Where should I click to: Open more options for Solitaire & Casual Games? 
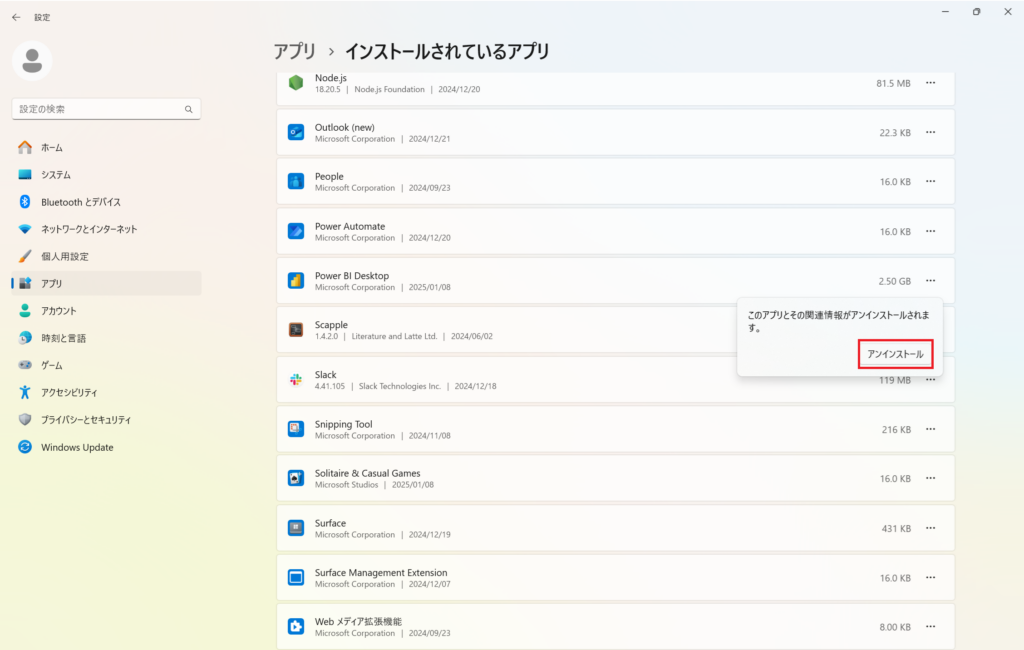[x=931, y=478]
